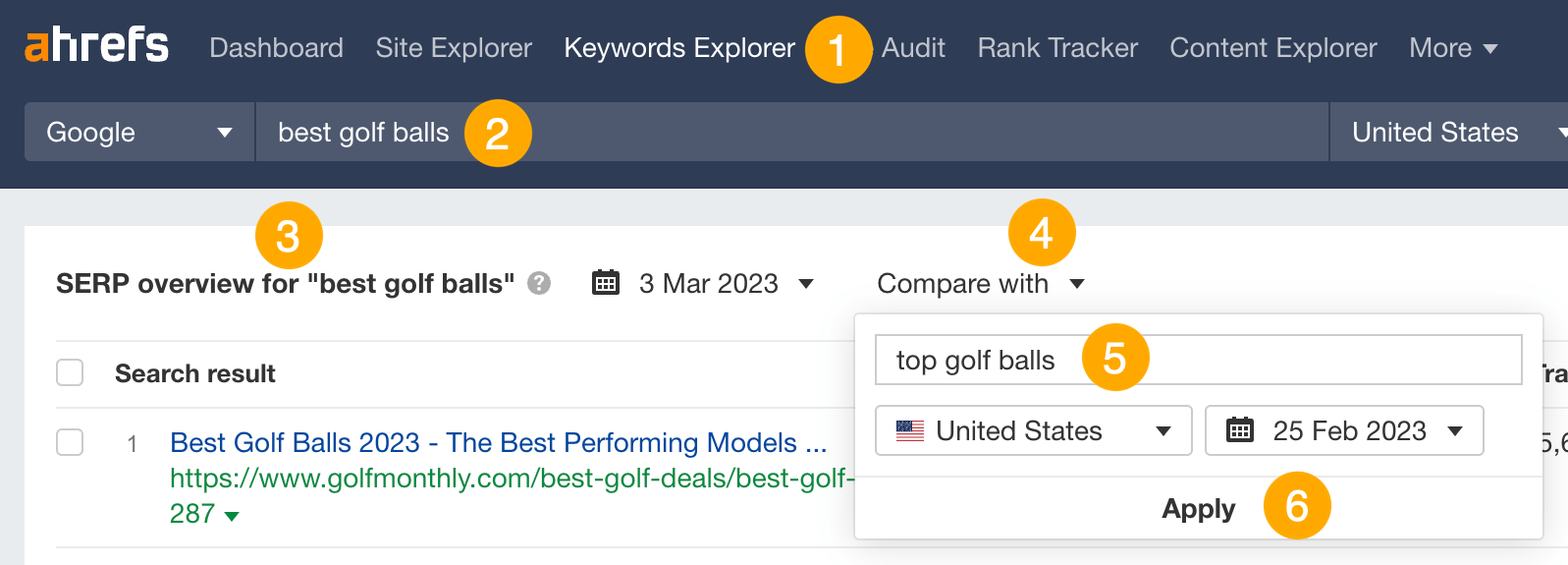Open the 25 Feb 2023 date dropdown

[1344, 430]
